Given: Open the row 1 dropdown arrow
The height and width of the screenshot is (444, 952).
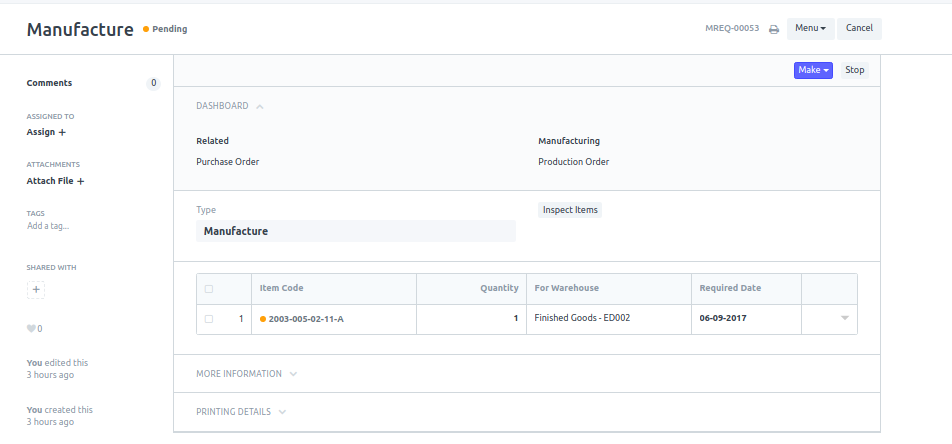Looking at the screenshot, I should 845,318.
